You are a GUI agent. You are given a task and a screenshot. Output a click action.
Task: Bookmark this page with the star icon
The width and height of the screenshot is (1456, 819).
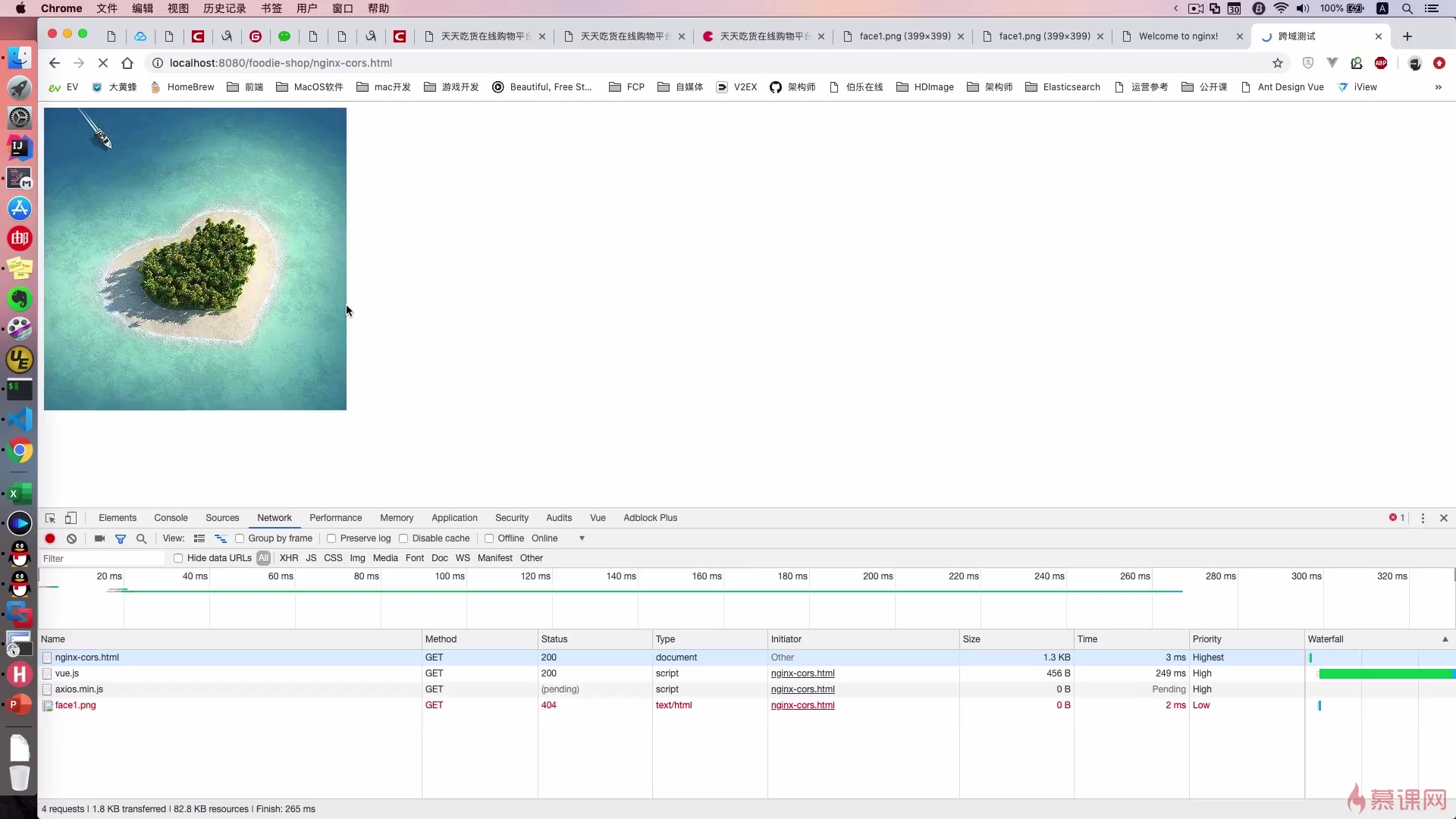[1278, 63]
